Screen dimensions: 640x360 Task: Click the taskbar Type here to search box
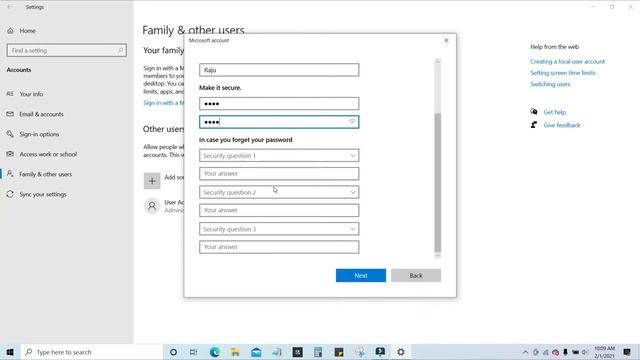pyautogui.click(x=91, y=352)
